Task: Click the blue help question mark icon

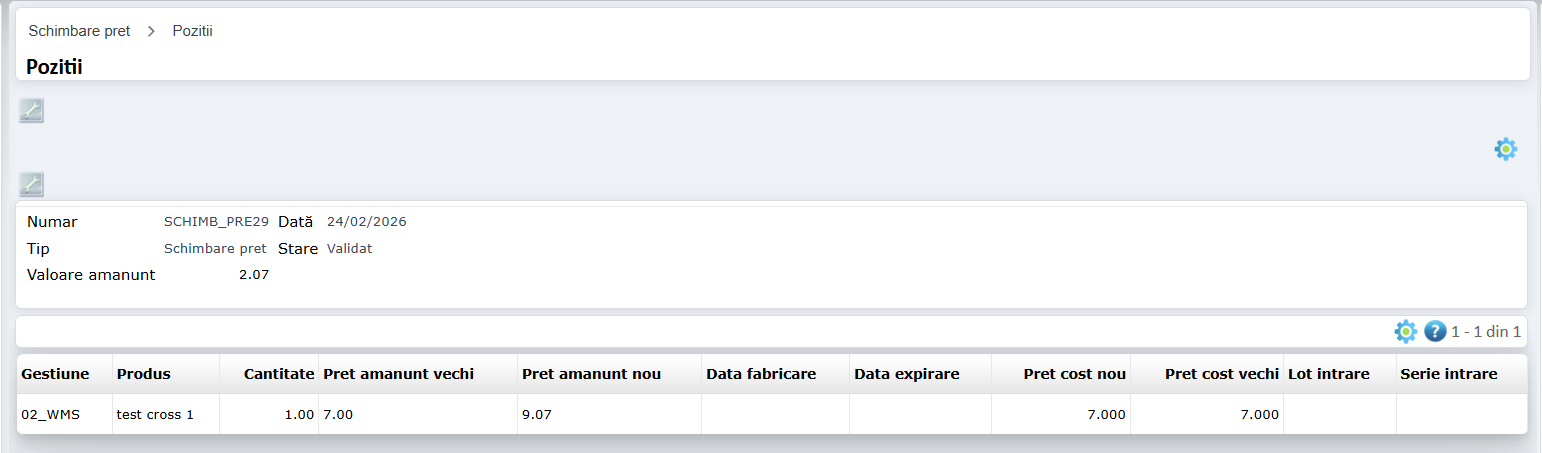Action: (x=1435, y=331)
